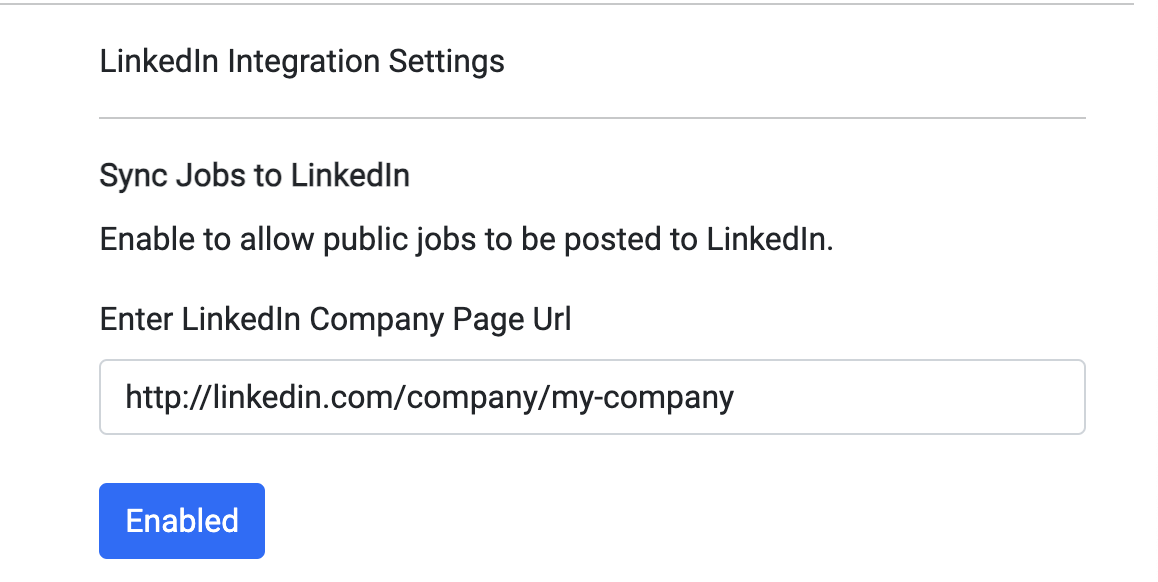The width and height of the screenshot is (1158, 582).
Task: Click the word Jobs in the subheading
Action: [211, 177]
